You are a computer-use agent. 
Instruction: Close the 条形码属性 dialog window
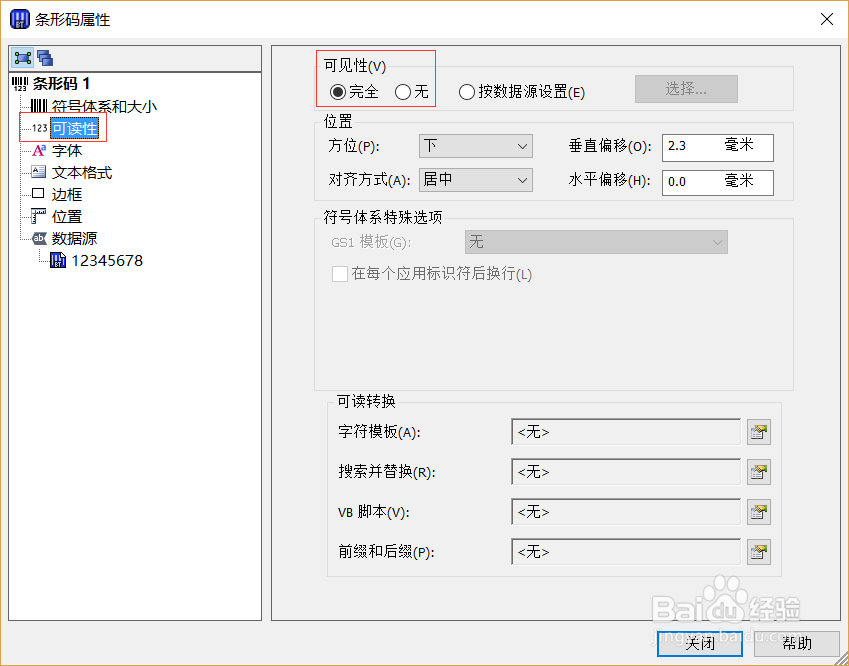tap(826, 19)
